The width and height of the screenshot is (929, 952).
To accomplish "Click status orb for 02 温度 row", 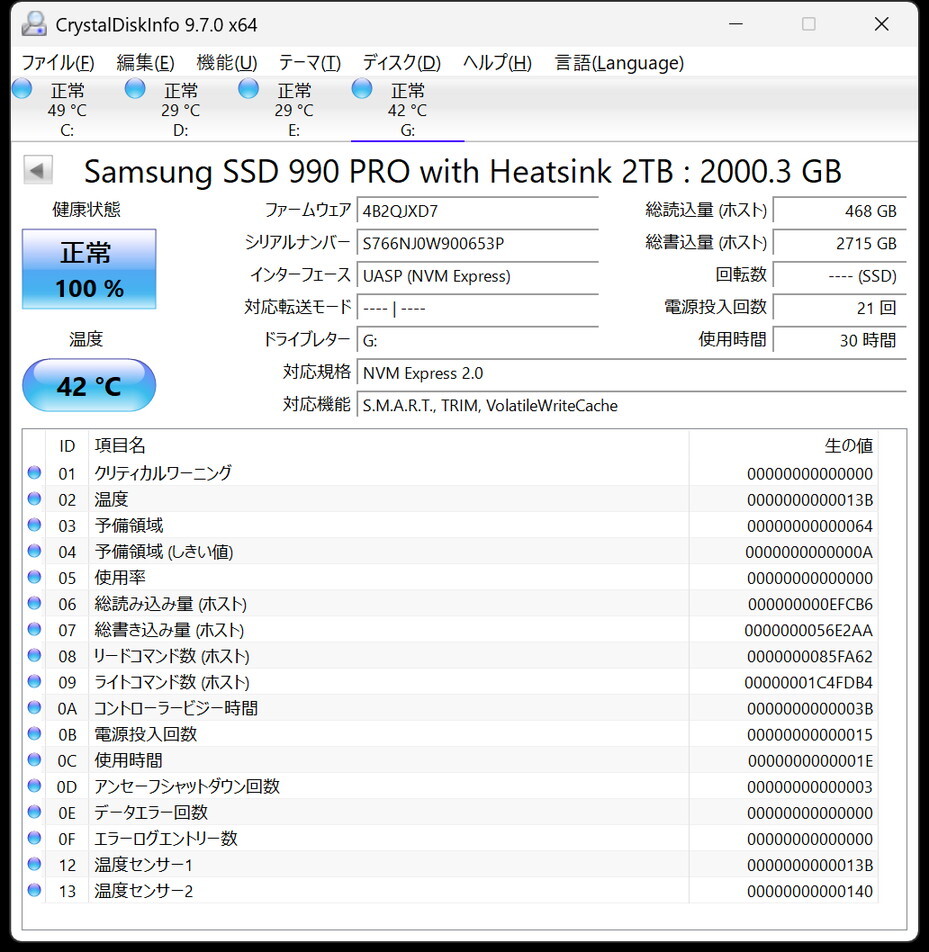I will click(x=35, y=498).
